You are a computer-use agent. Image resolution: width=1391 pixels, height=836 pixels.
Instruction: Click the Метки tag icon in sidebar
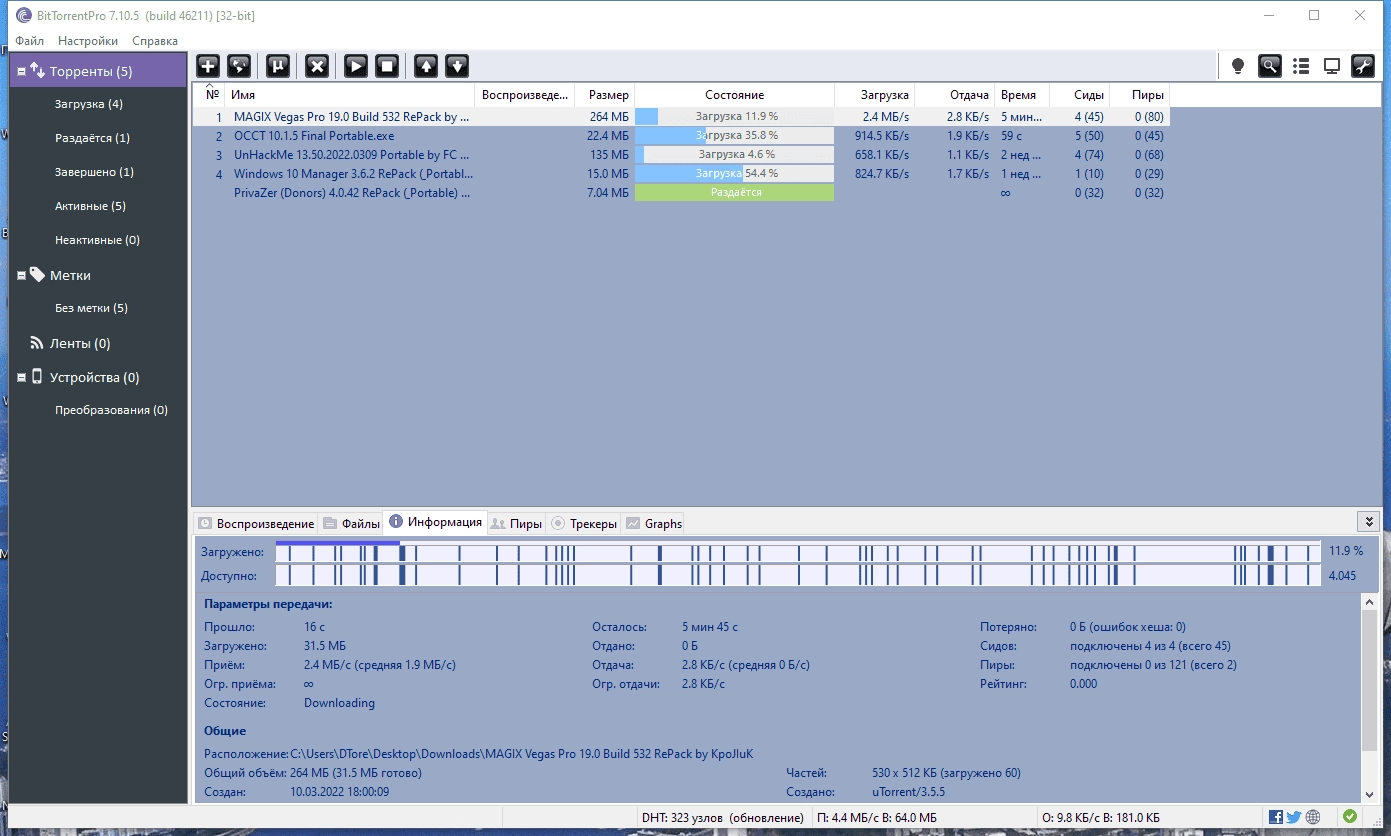coord(37,274)
